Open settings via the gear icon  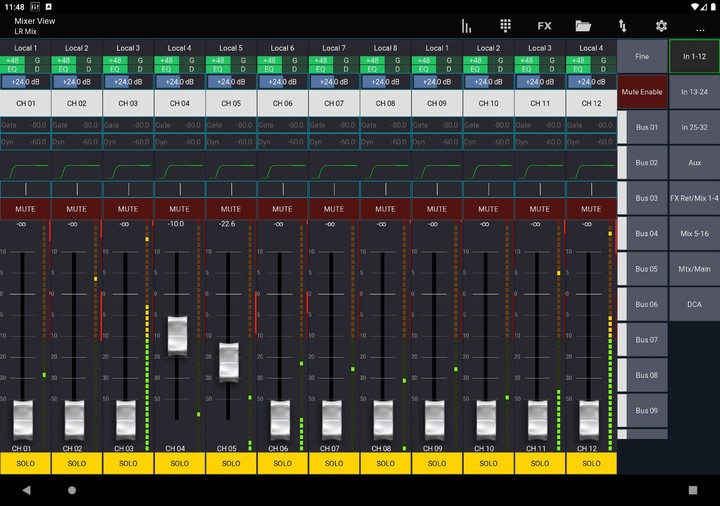[661, 26]
